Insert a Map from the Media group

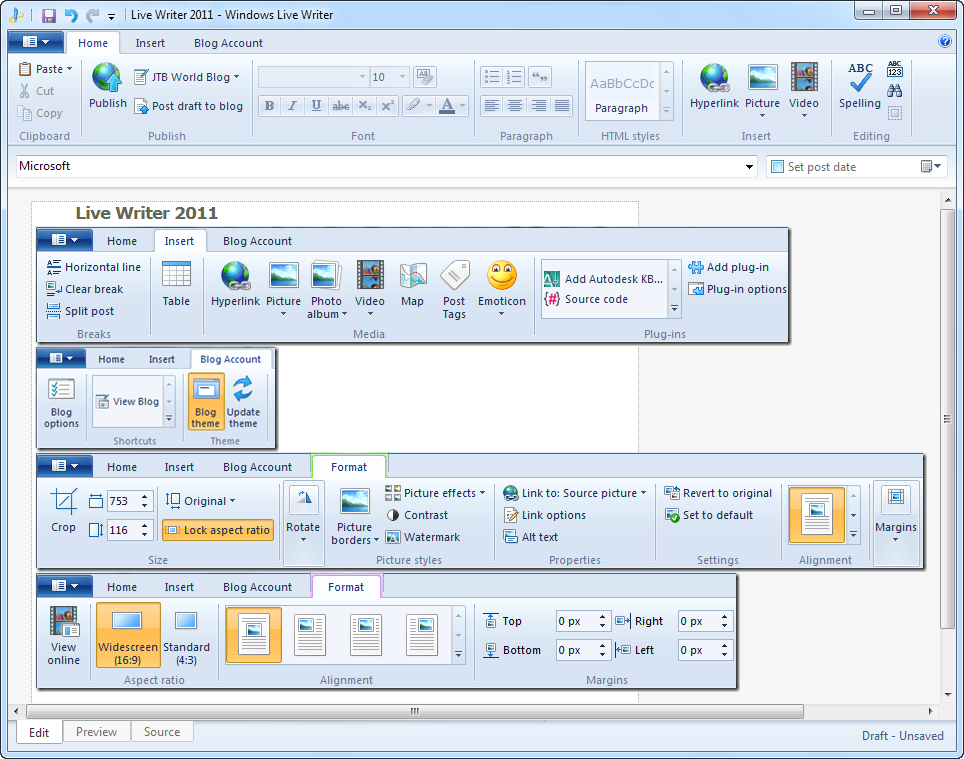(x=412, y=277)
